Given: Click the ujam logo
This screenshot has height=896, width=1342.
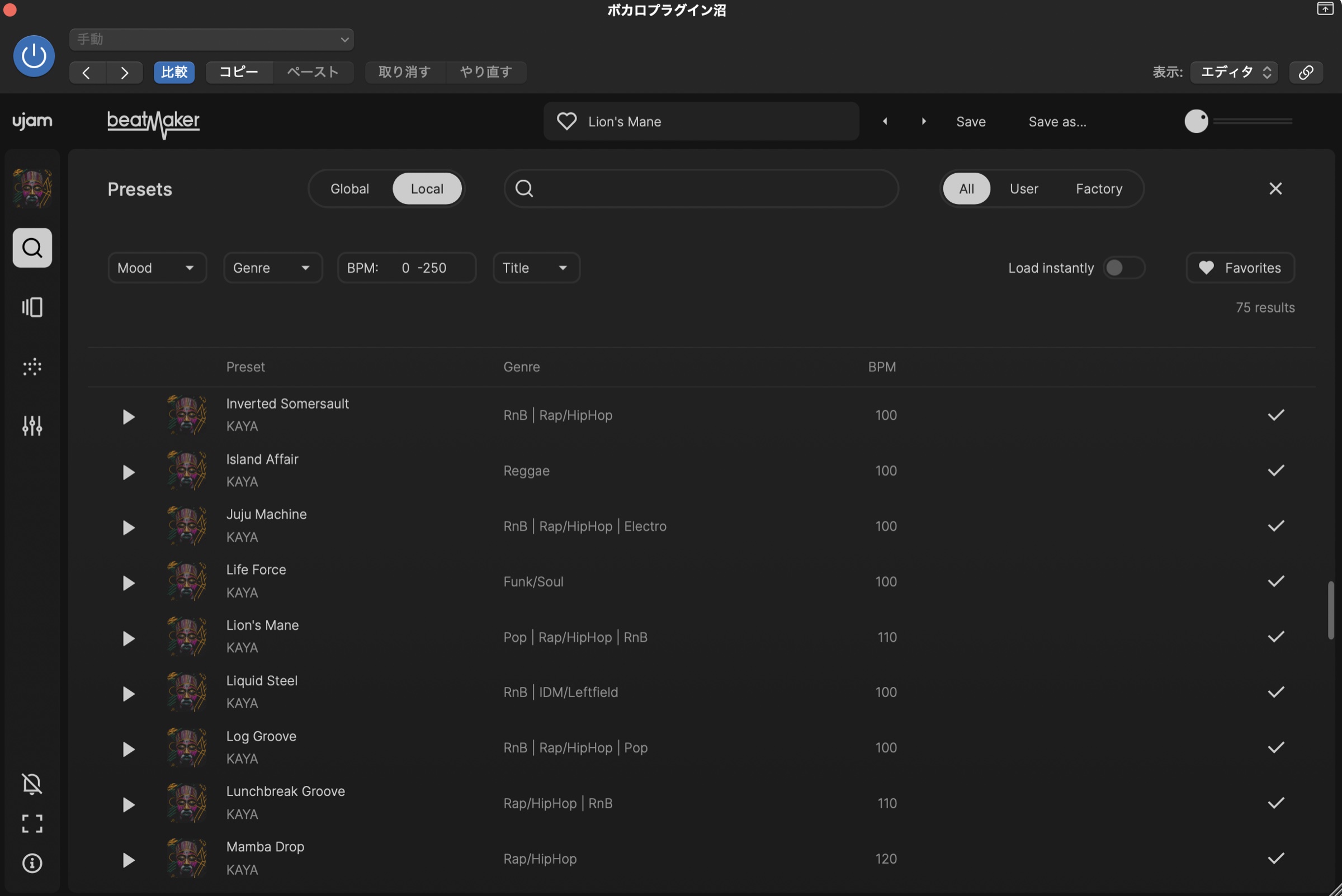Looking at the screenshot, I should pyautogui.click(x=32, y=121).
